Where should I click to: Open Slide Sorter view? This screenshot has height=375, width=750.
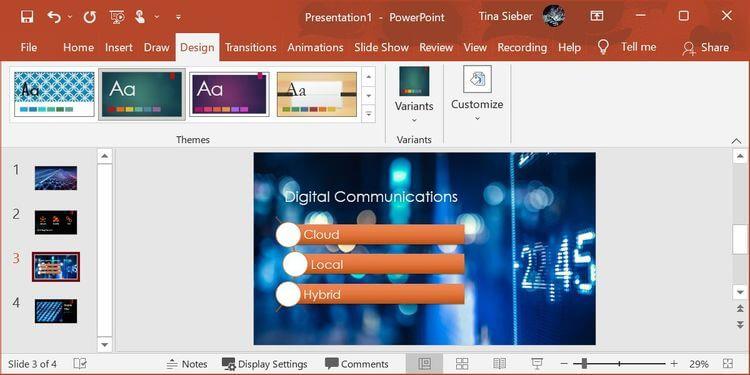tap(462, 364)
